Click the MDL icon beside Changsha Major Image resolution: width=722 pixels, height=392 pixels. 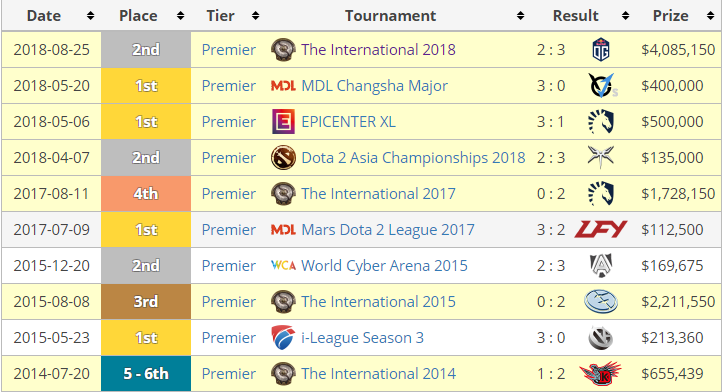[283, 86]
